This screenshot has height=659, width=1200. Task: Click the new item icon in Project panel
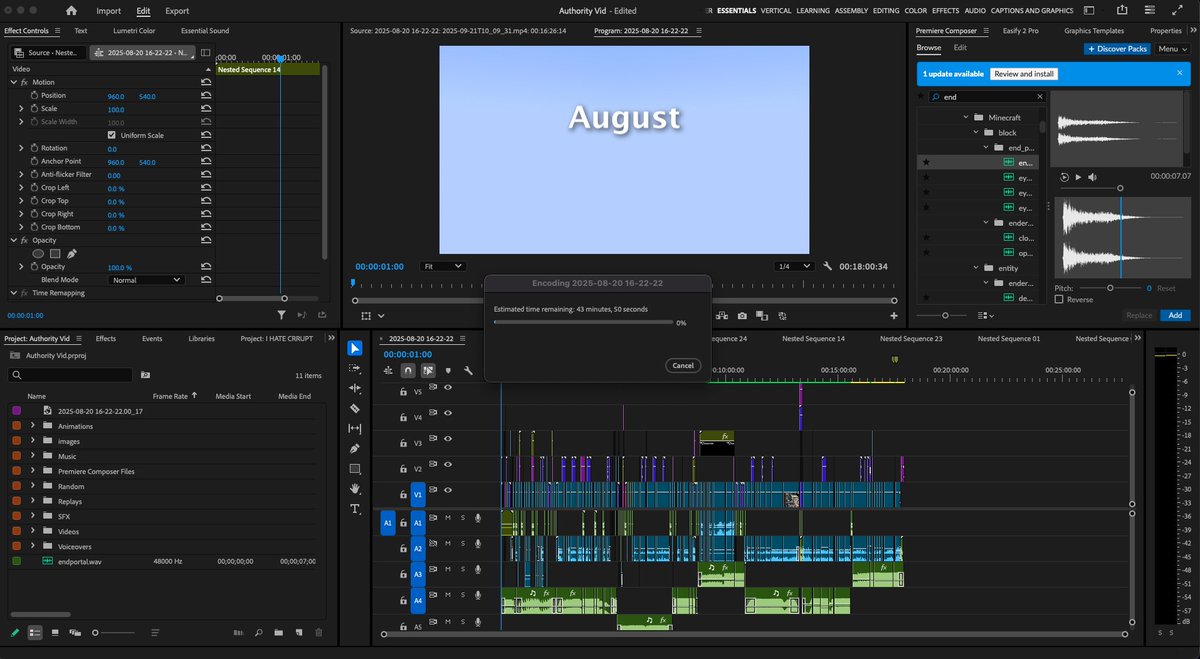298,632
